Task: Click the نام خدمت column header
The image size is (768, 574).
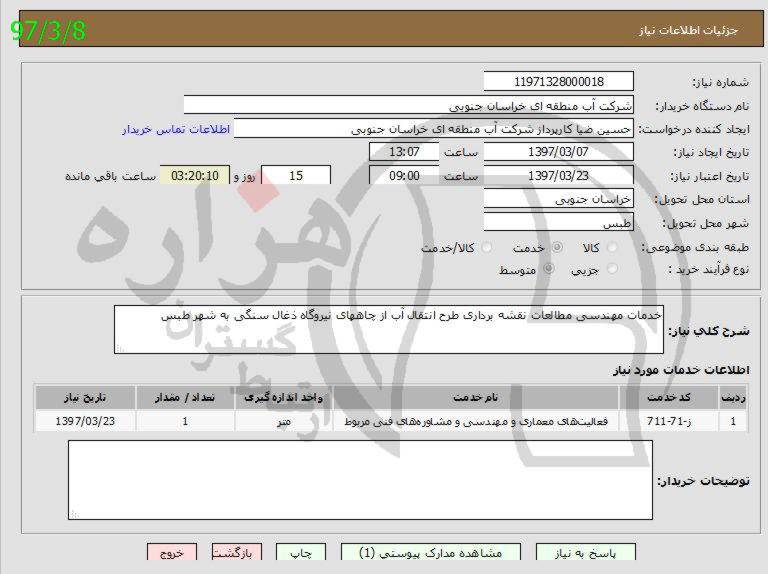Action: click(x=476, y=398)
